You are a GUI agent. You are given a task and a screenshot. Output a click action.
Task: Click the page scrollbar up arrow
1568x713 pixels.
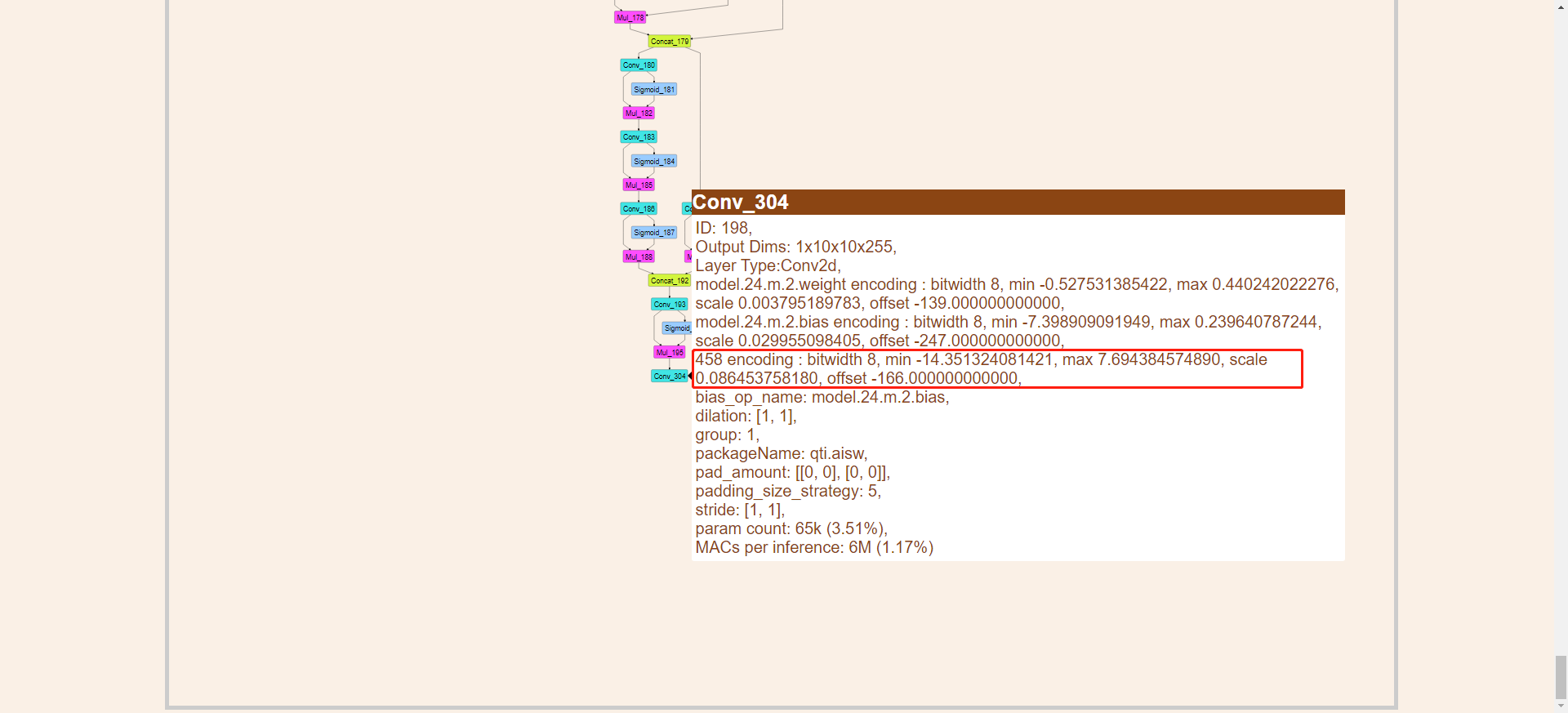pyautogui.click(x=1561, y=7)
